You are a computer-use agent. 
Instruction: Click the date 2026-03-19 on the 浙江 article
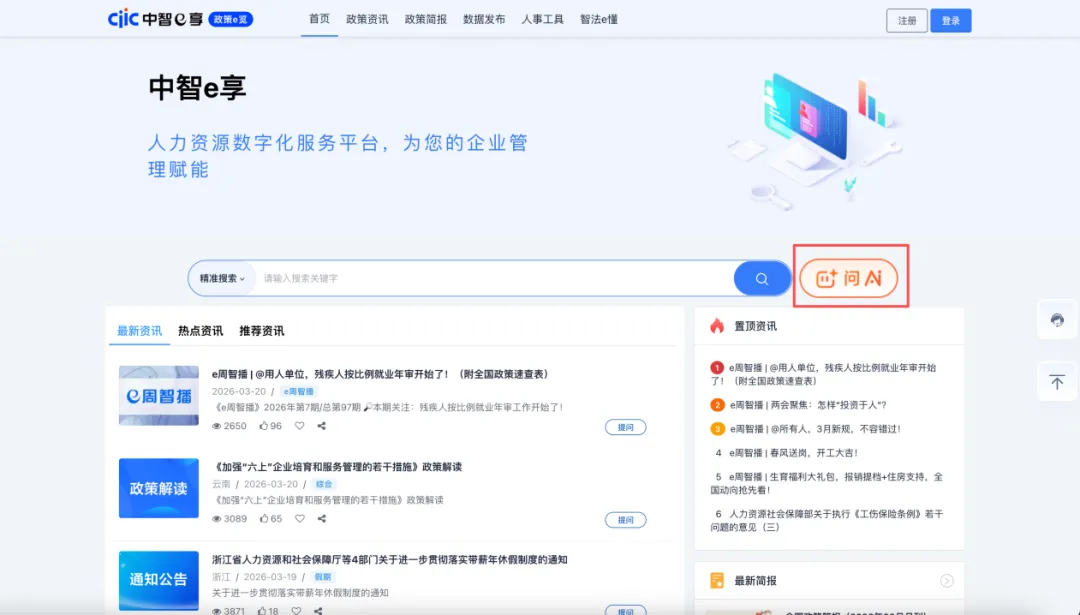pos(270,577)
